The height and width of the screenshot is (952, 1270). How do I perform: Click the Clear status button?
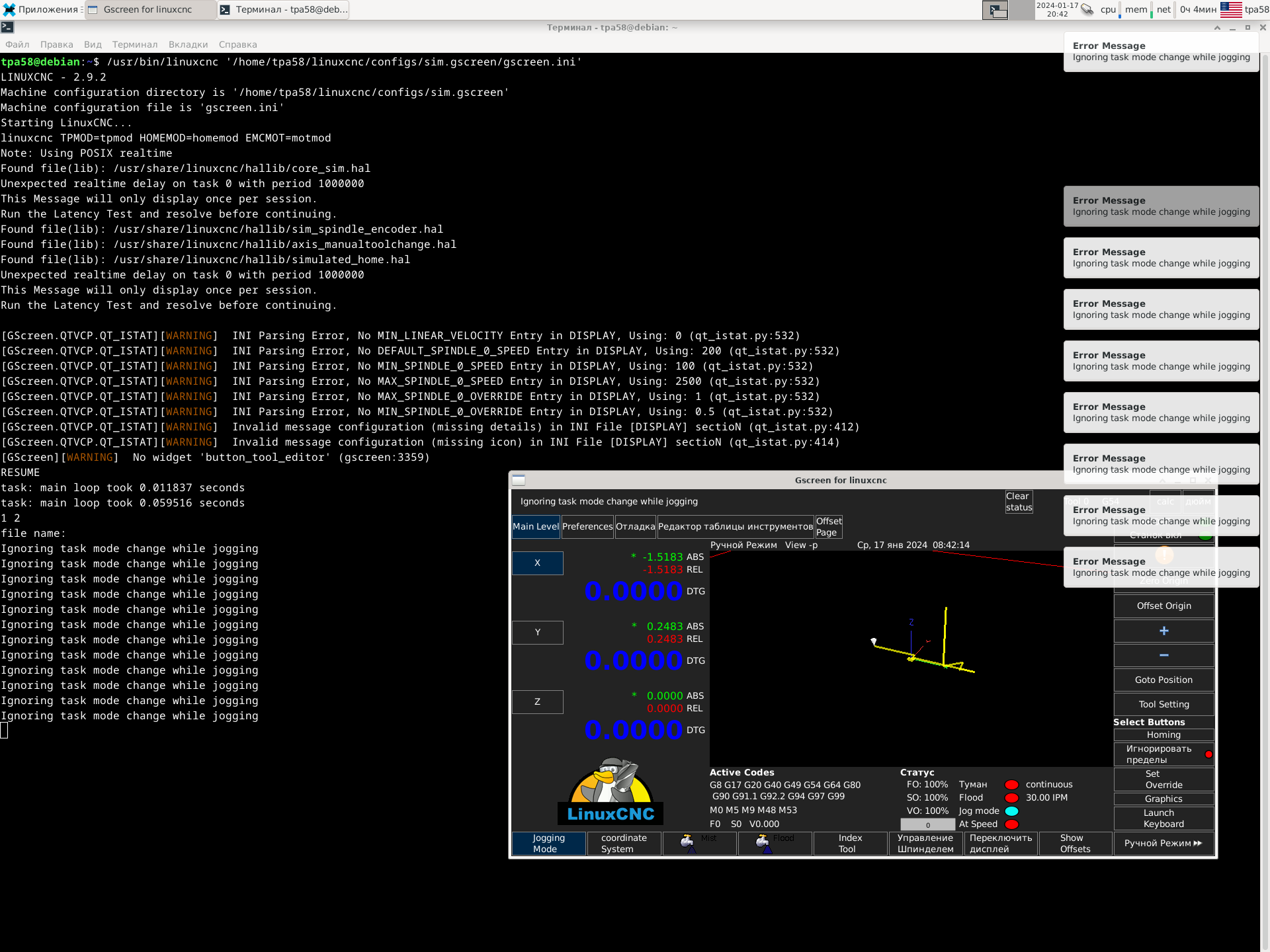click(x=1019, y=502)
